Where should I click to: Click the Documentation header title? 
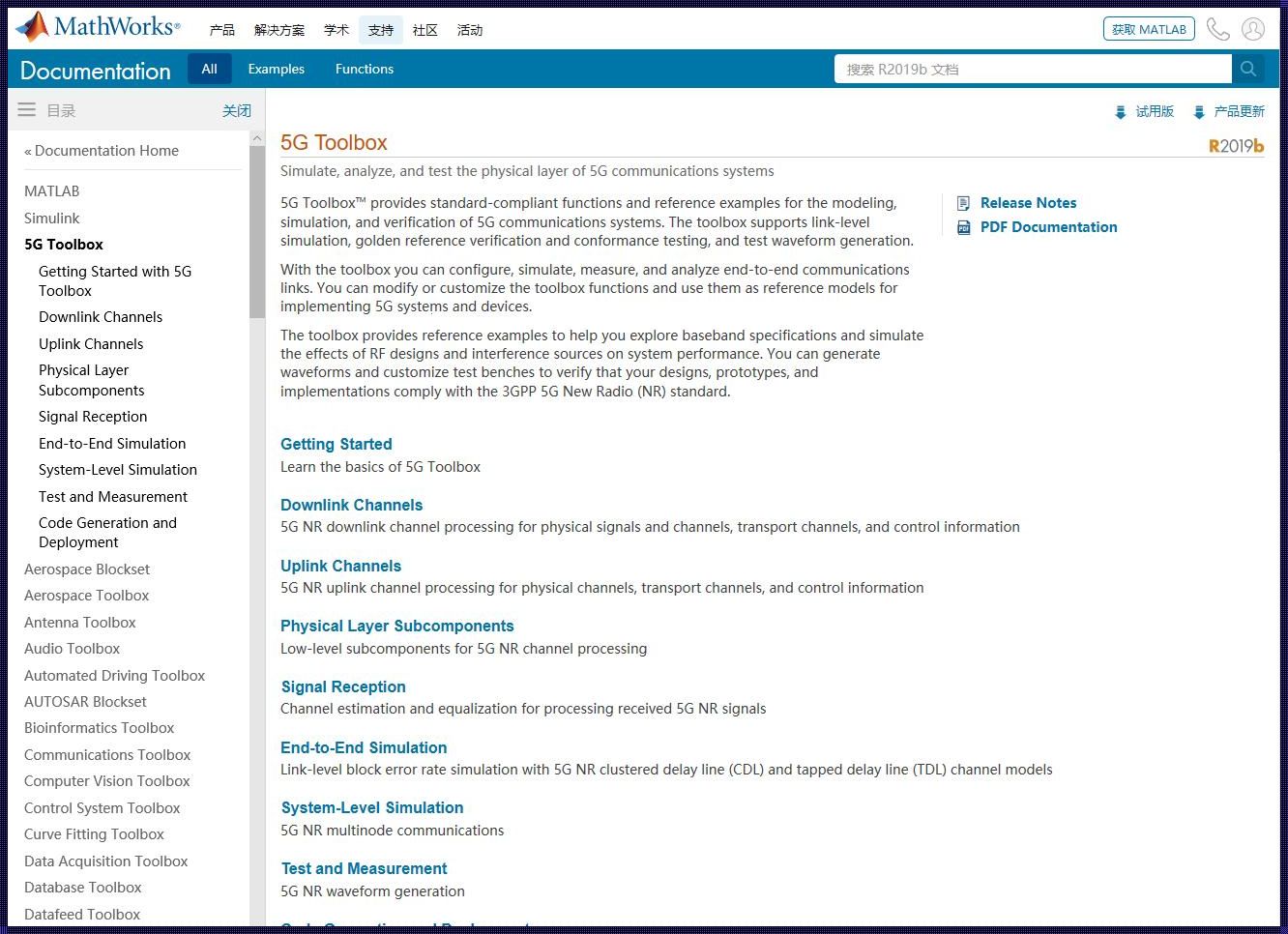pyautogui.click(x=96, y=71)
